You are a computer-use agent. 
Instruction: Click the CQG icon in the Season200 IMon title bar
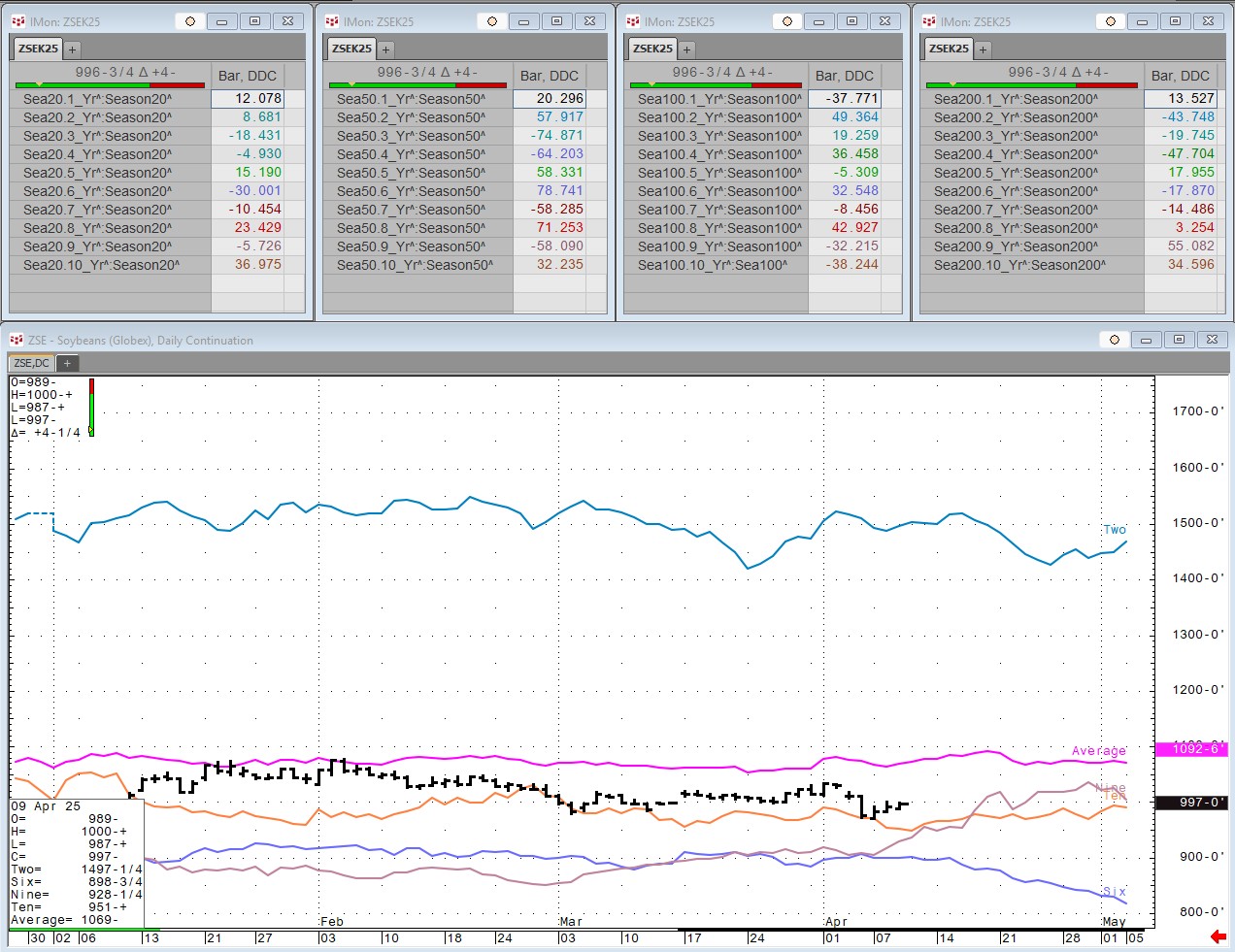929,20
